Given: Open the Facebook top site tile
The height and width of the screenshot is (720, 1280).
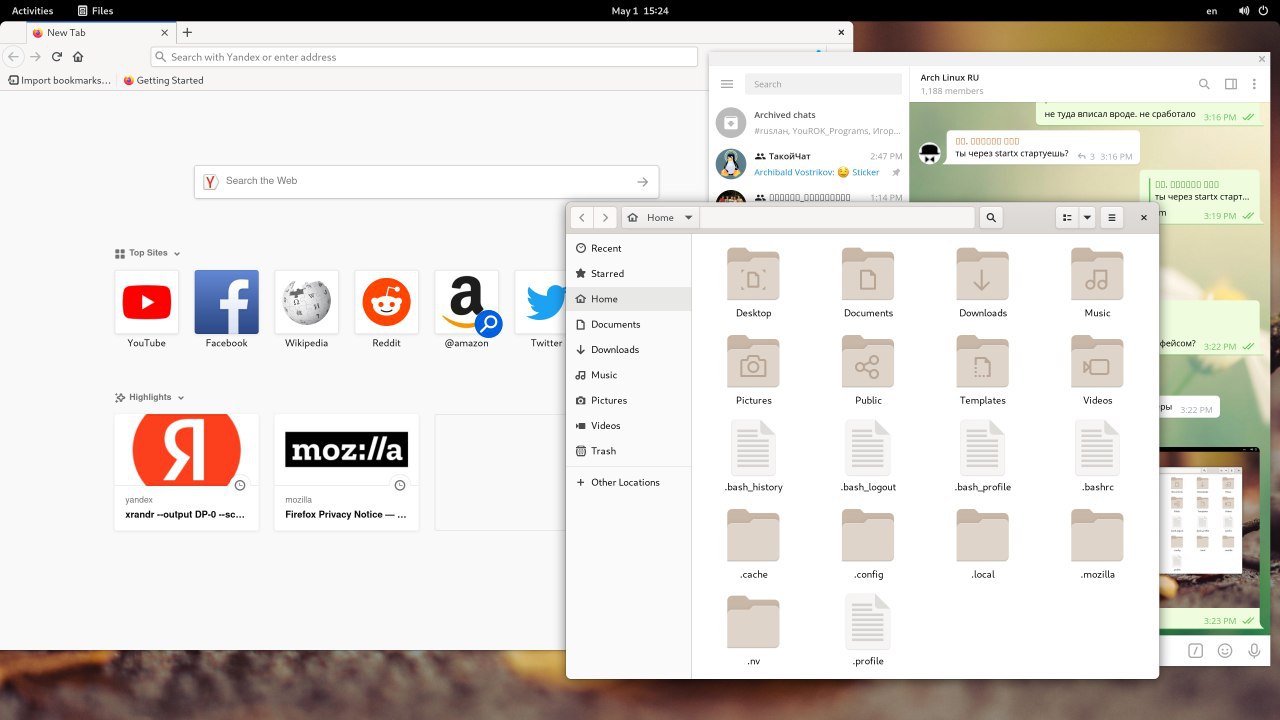Looking at the screenshot, I should [x=226, y=302].
